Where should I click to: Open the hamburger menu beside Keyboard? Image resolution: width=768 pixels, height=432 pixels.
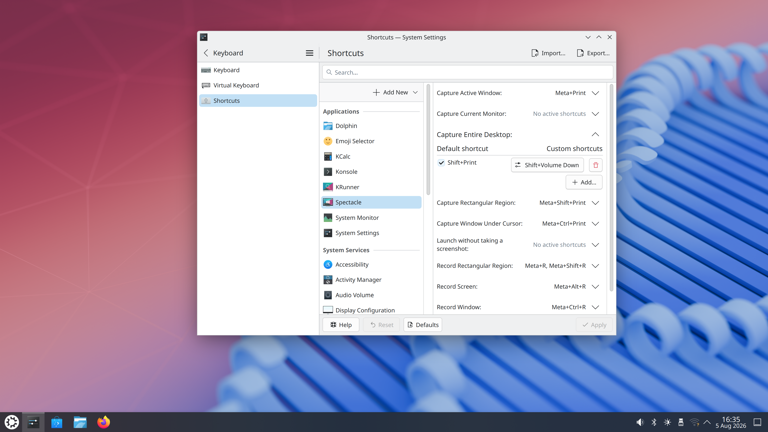pyautogui.click(x=310, y=53)
